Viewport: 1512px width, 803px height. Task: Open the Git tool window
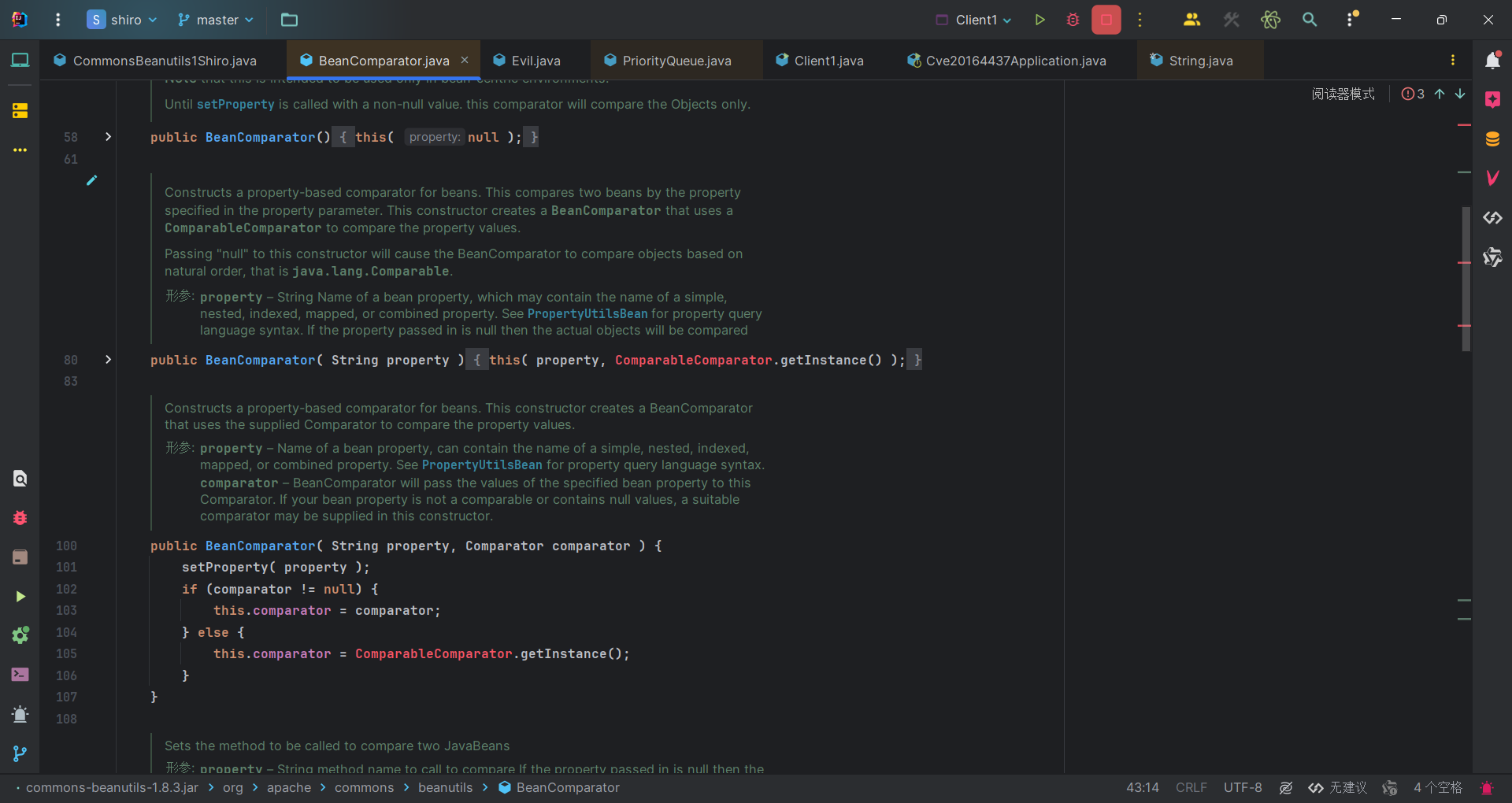point(20,753)
